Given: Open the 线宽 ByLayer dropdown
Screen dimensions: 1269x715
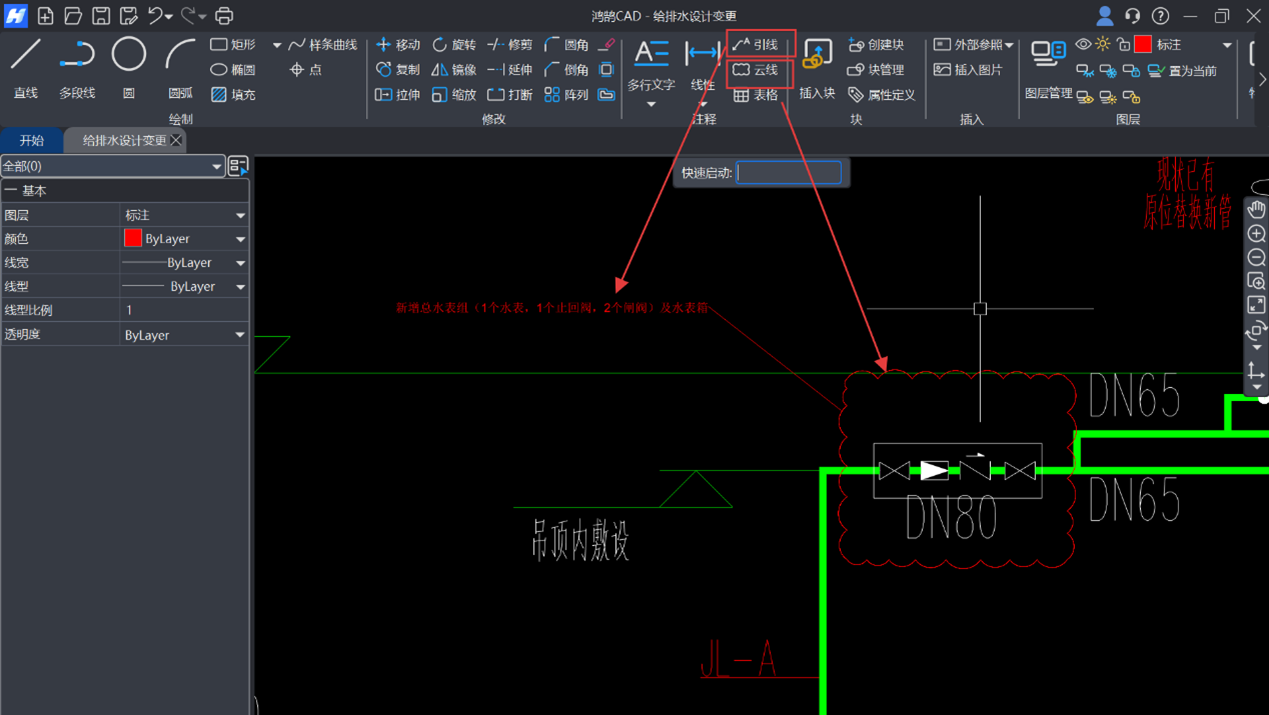Looking at the screenshot, I should tap(183, 263).
